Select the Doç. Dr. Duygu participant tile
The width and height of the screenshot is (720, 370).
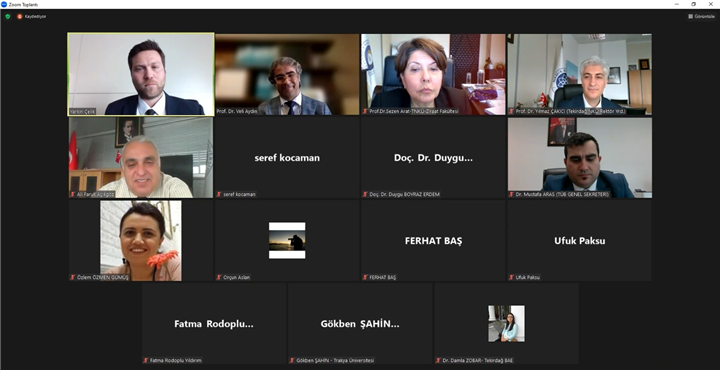[x=433, y=157]
